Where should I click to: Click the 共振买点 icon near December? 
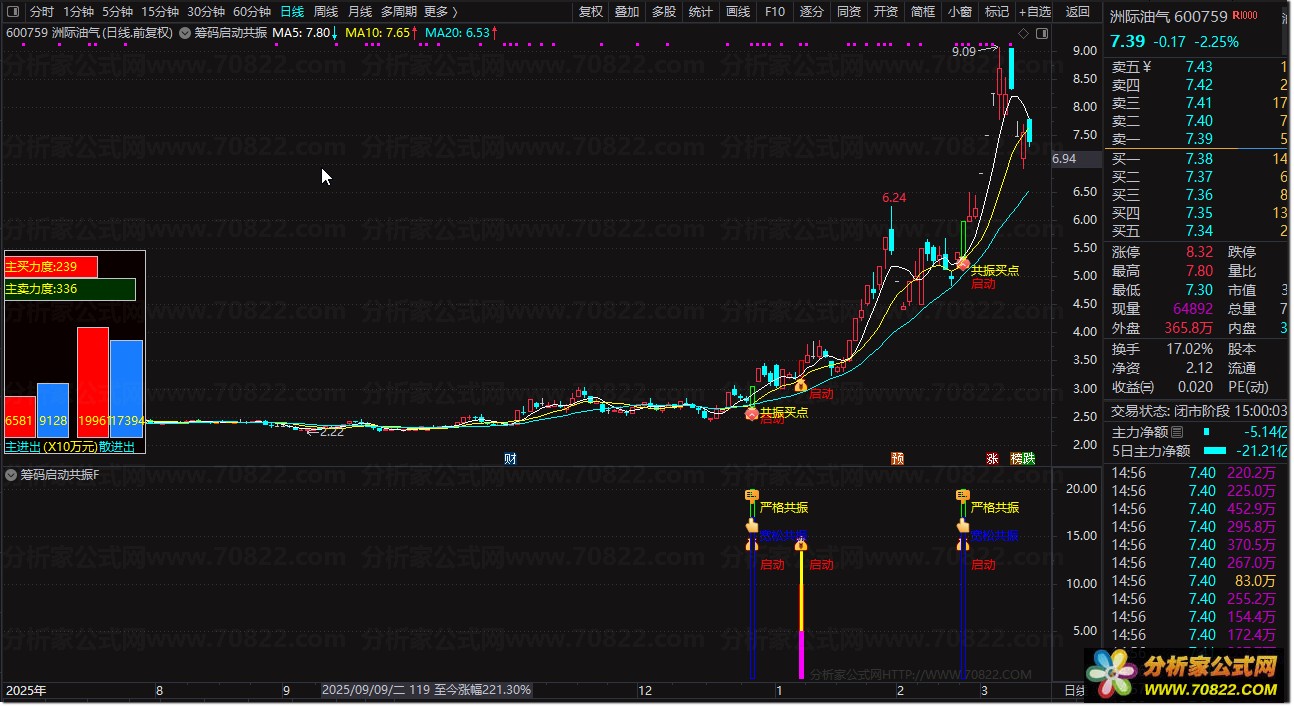tap(752, 413)
